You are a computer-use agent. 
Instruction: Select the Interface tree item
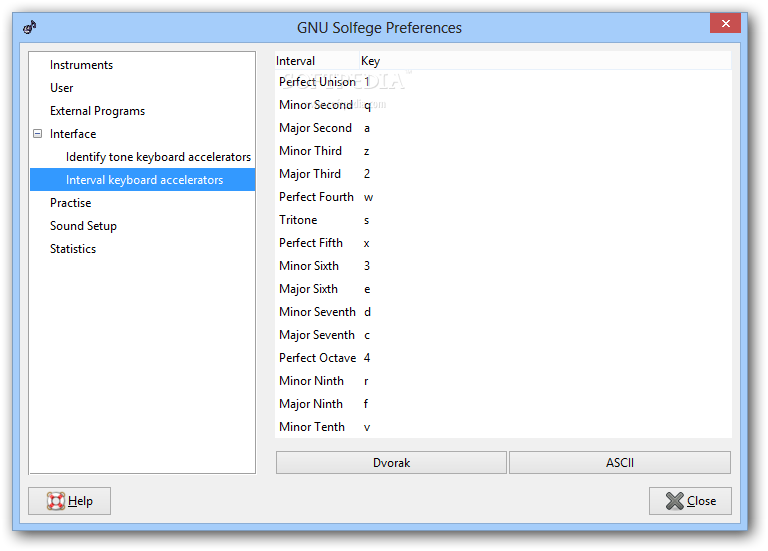tap(73, 134)
